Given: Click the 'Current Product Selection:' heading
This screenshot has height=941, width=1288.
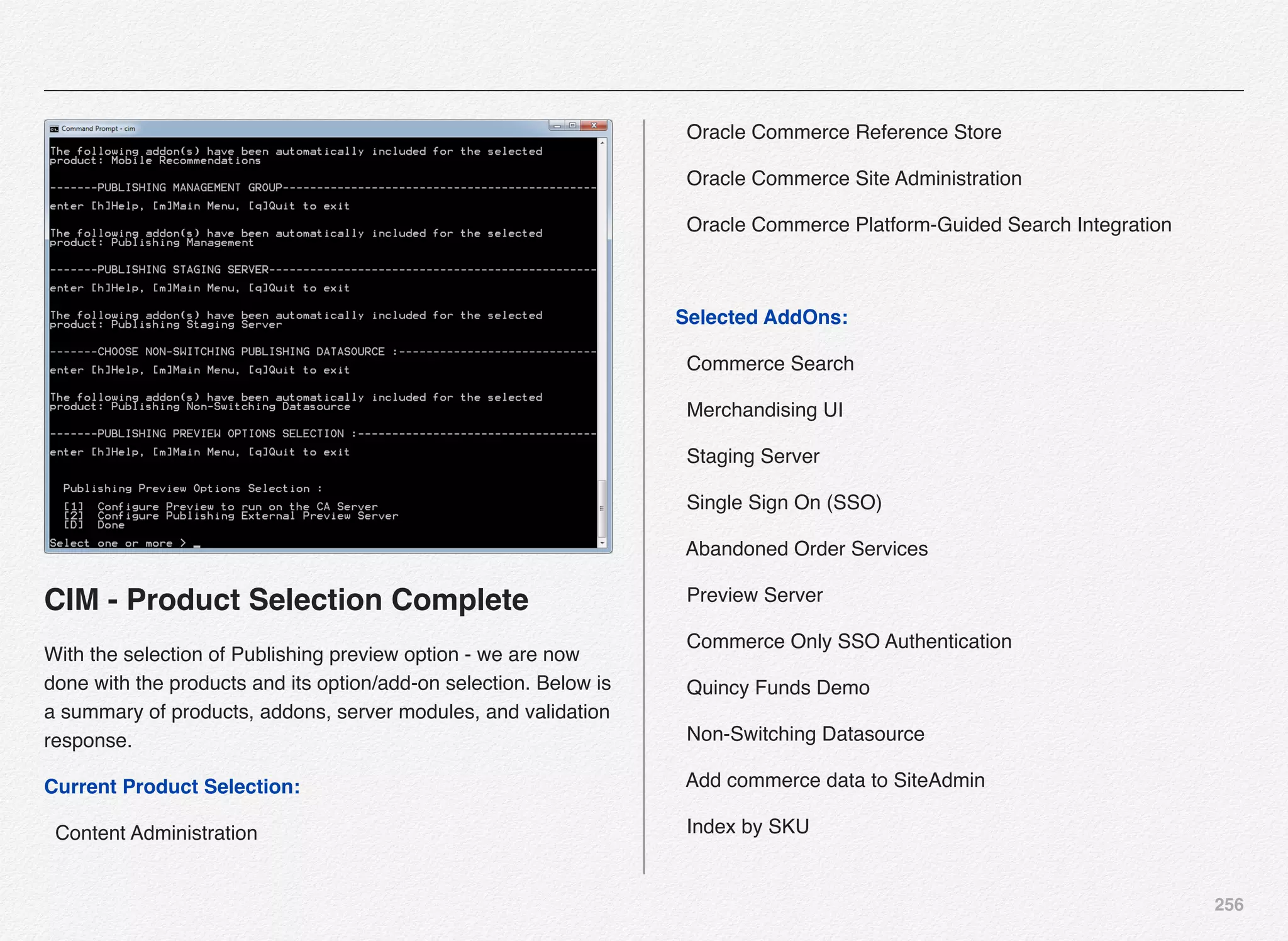Looking at the screenshot, I should [172, 787].
